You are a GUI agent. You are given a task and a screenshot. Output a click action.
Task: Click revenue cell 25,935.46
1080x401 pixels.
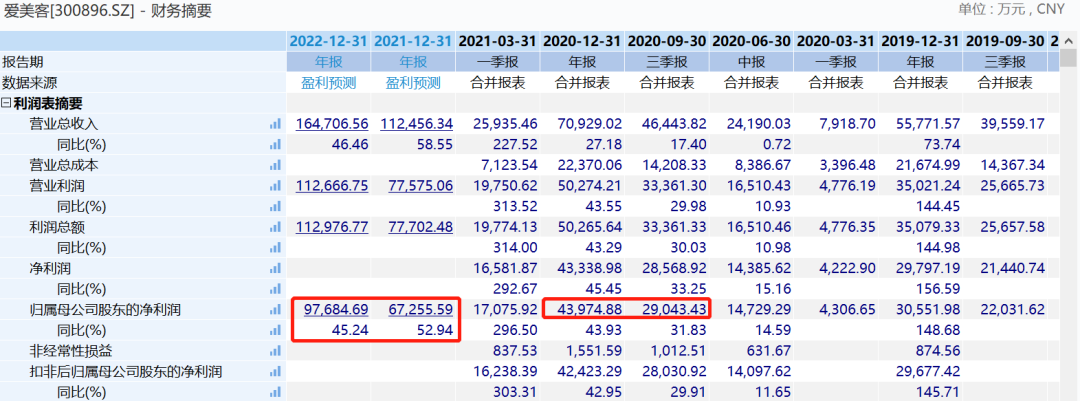(x=505, y=124)
